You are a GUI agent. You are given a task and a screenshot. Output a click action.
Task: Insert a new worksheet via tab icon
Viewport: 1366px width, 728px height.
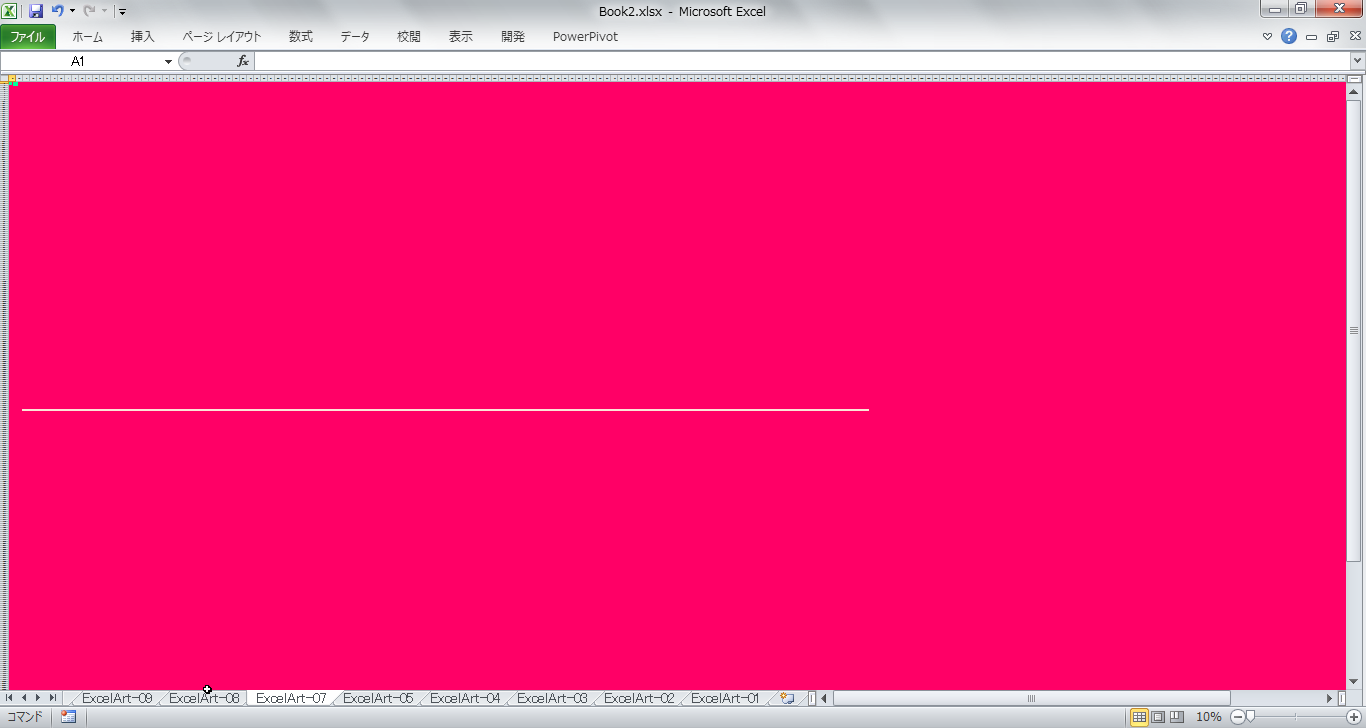pos(787,698)
